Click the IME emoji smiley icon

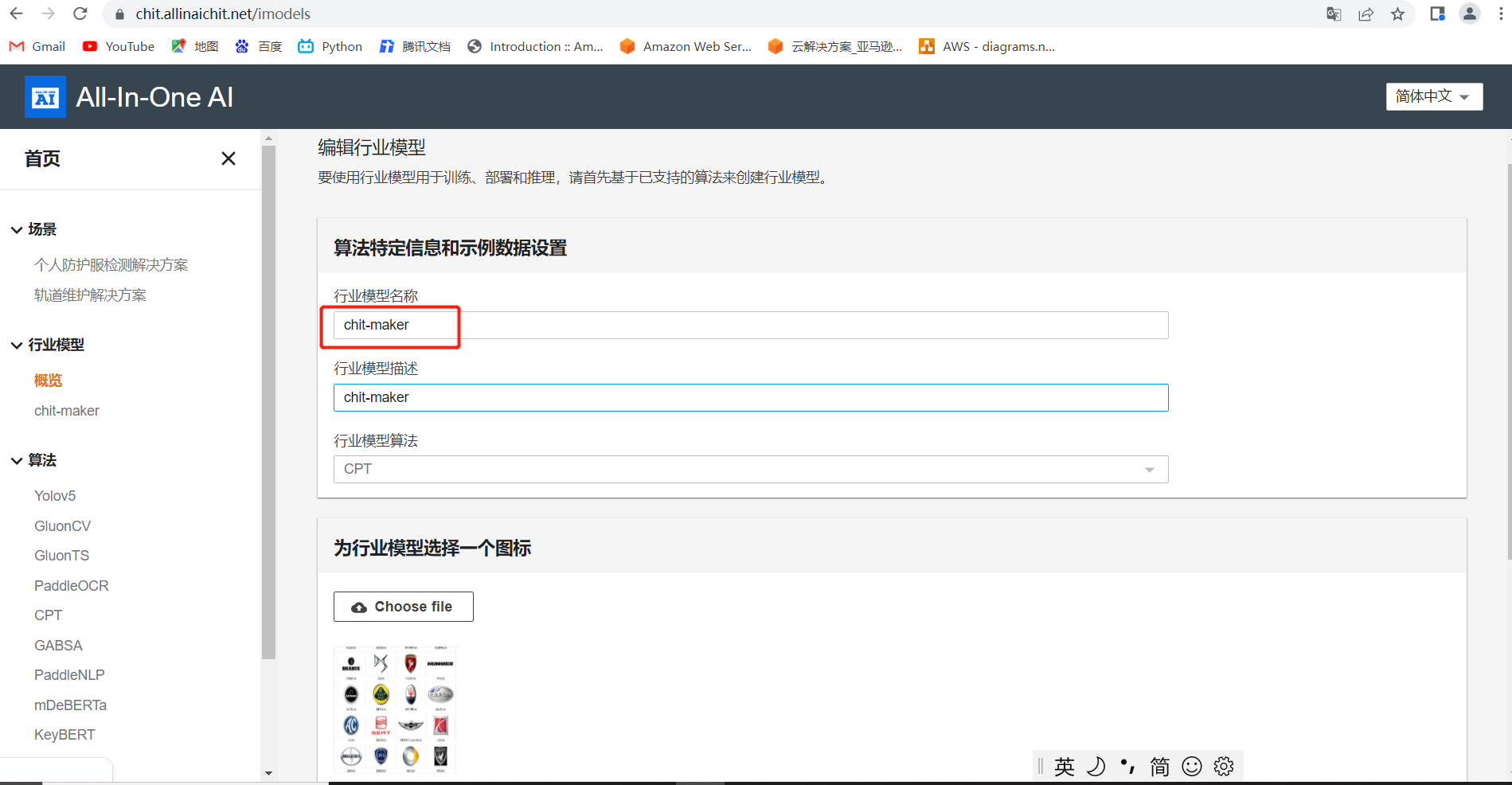[1192, 766]
